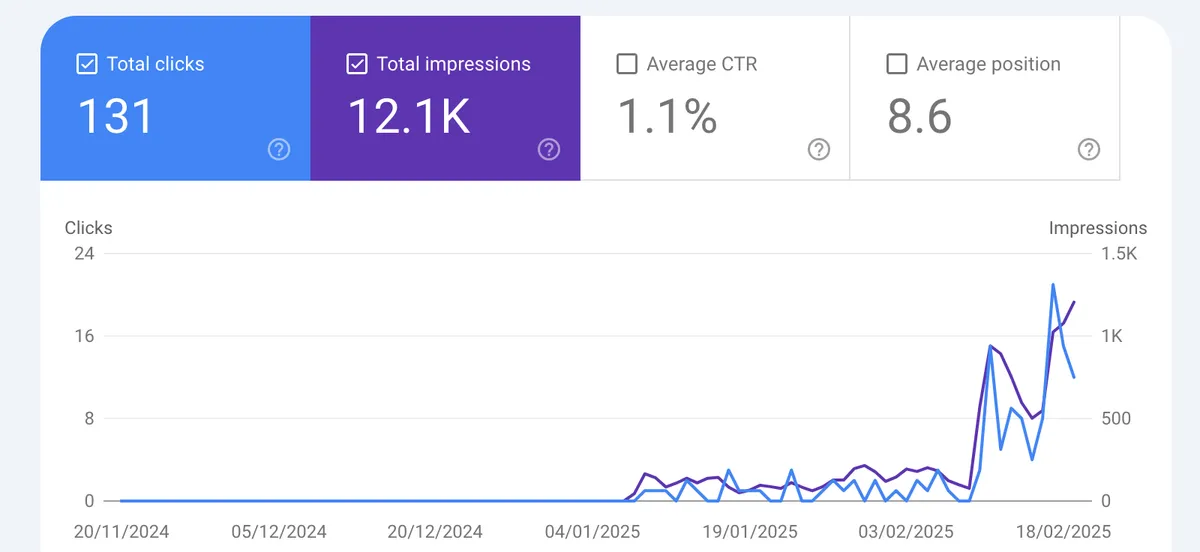Open help icon on Total impressions card
1200x552 pixels.
tap(549, 150)
